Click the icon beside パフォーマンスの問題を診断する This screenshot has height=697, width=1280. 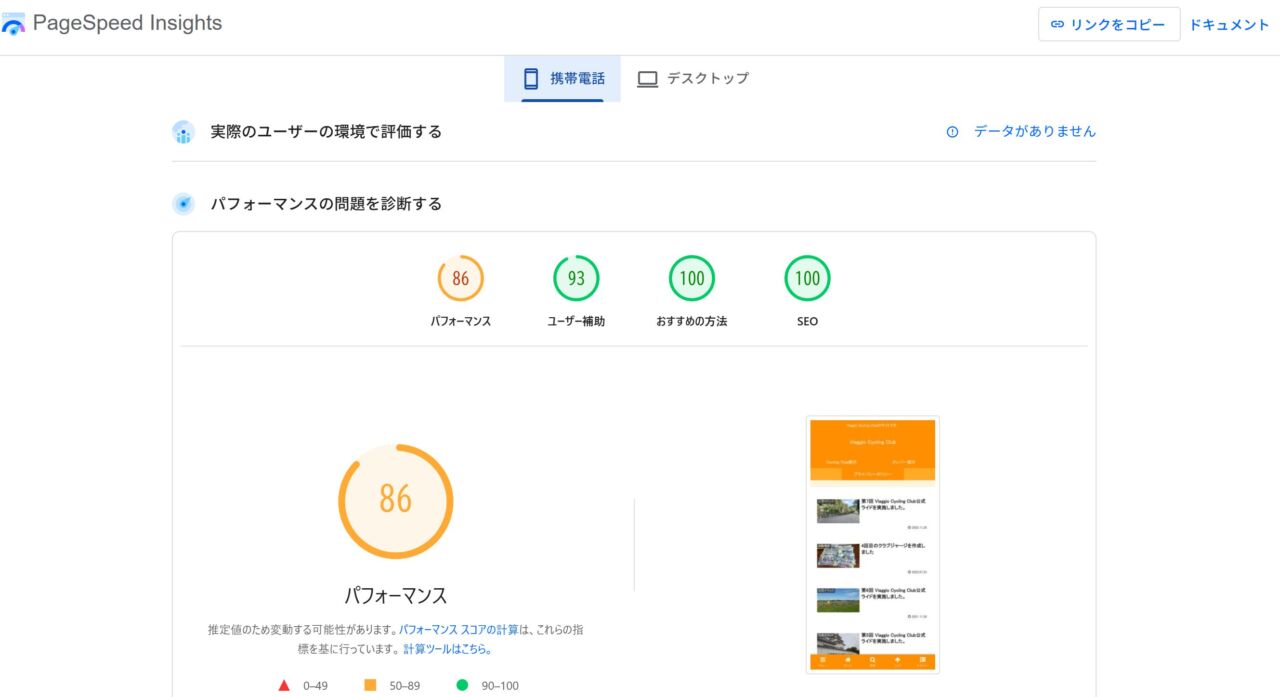click(183, 204)
